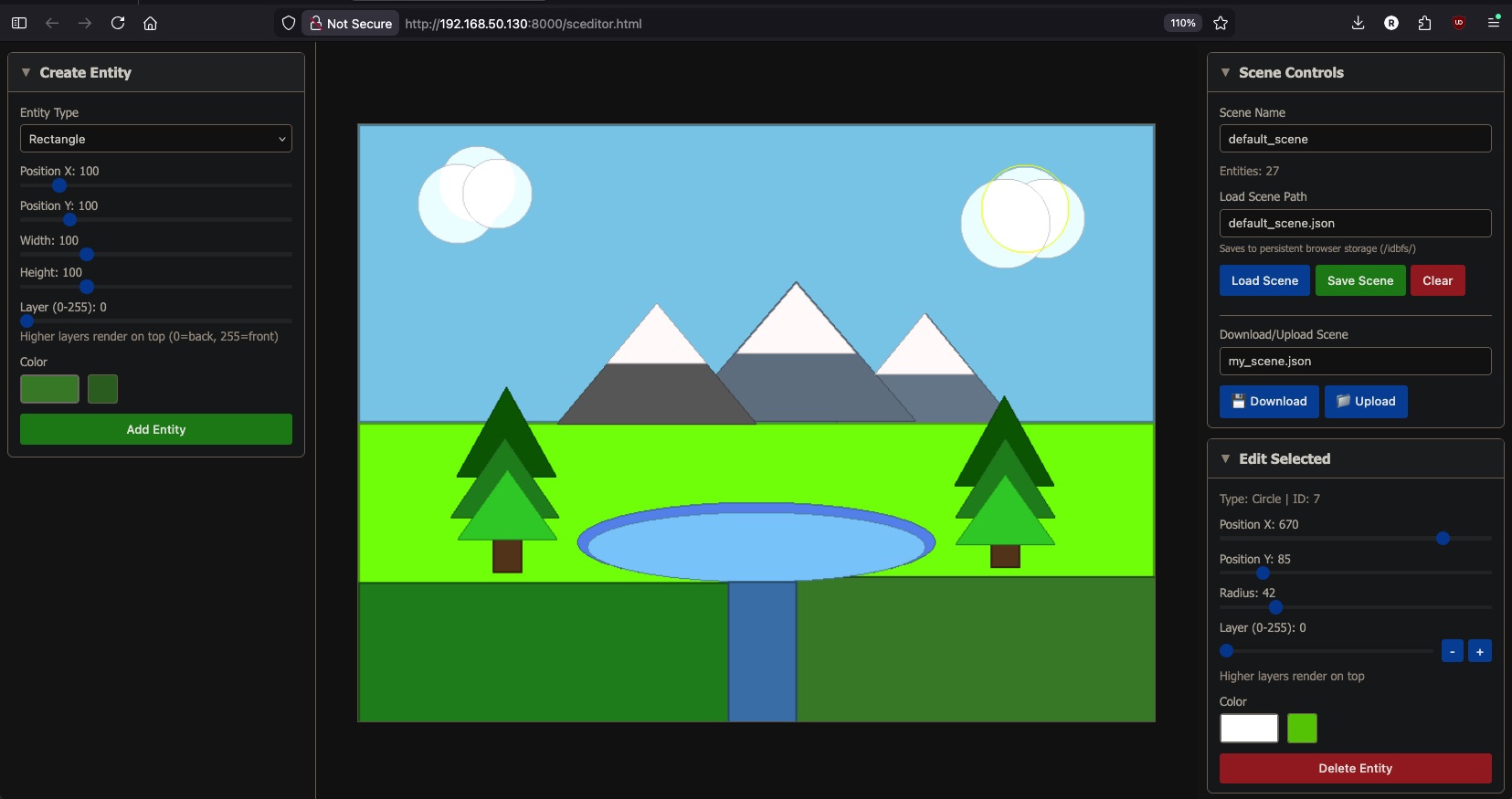
Task: Click the 110% zoom level indicator
Action: pyautogui.click(x=1183, y=23)
